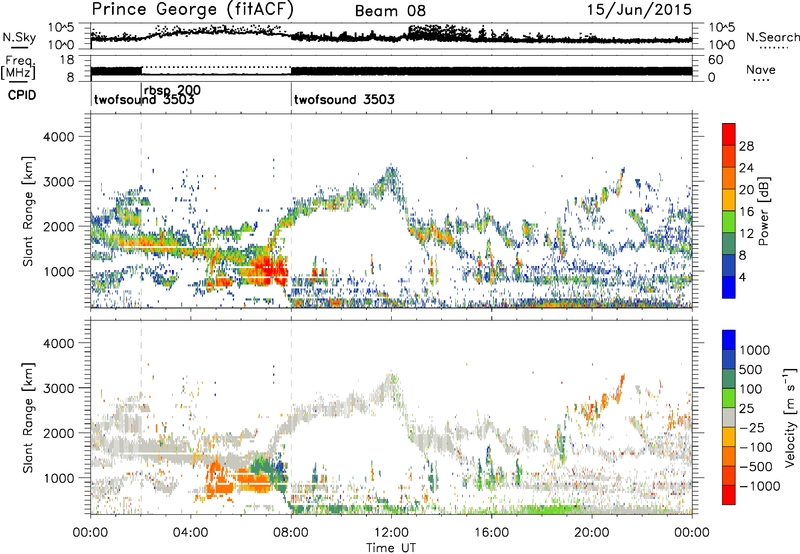Click the '12:00' time axis label
The width and height of the screenshot is (800, 554).
391,533
